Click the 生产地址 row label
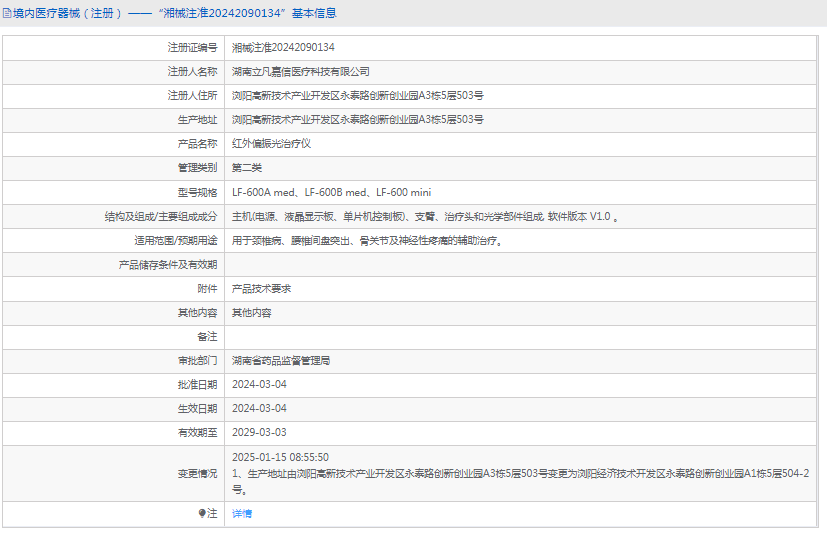 [x=197, y=120]
